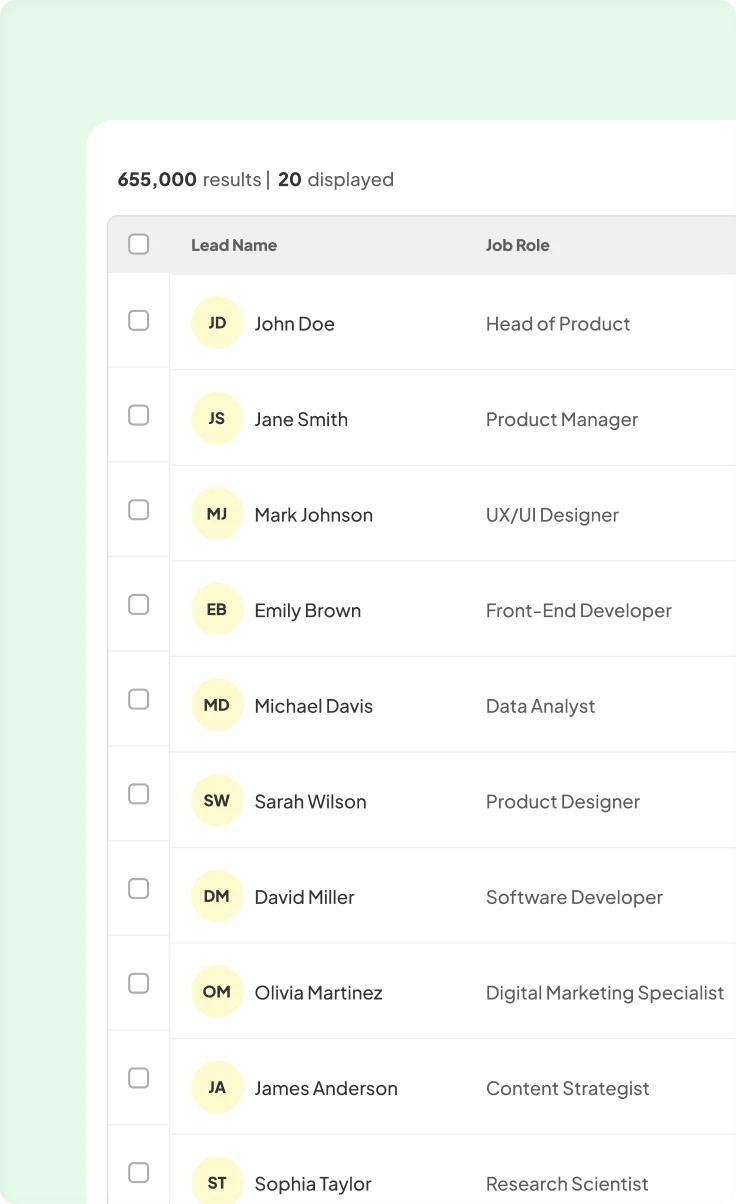The height and width of the screenshot is (1204, 736).
Task: Check the box for Jane Smith
Action: [139, 415]
